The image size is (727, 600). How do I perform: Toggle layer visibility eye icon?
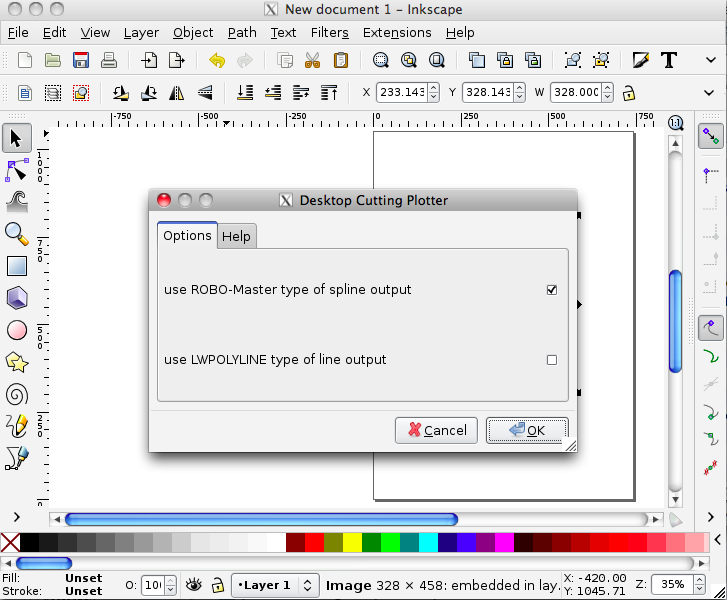pyautogui.click(x=194, y=585)
